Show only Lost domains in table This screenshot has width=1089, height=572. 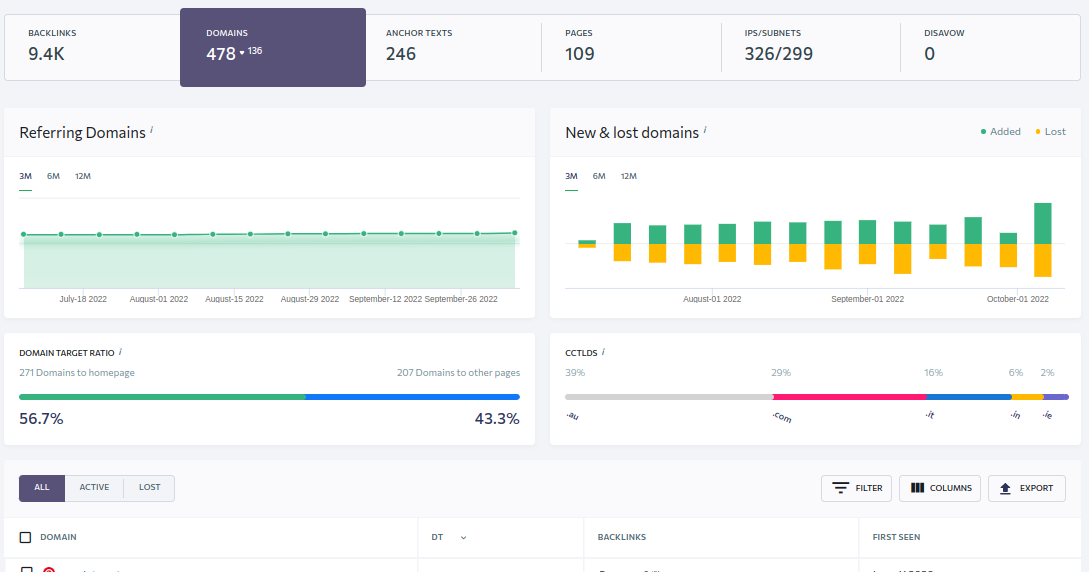pos(149,487)
